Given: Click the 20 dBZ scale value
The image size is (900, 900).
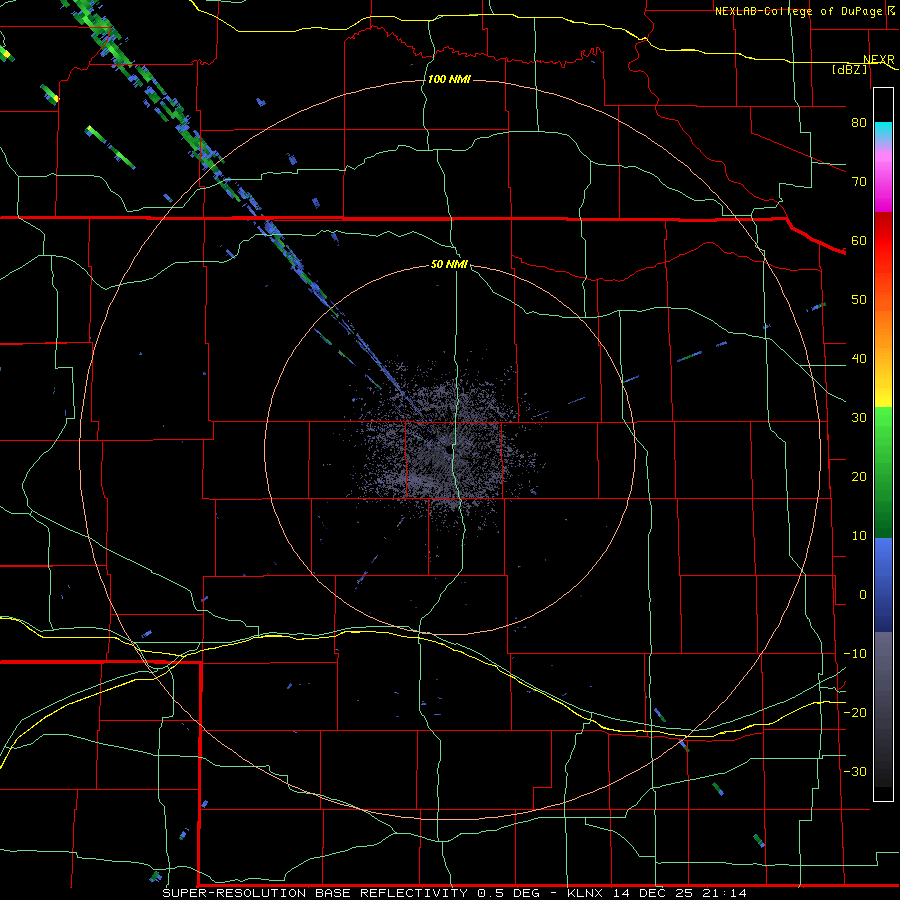Looking at the screenshot, I should coord(859,476).
